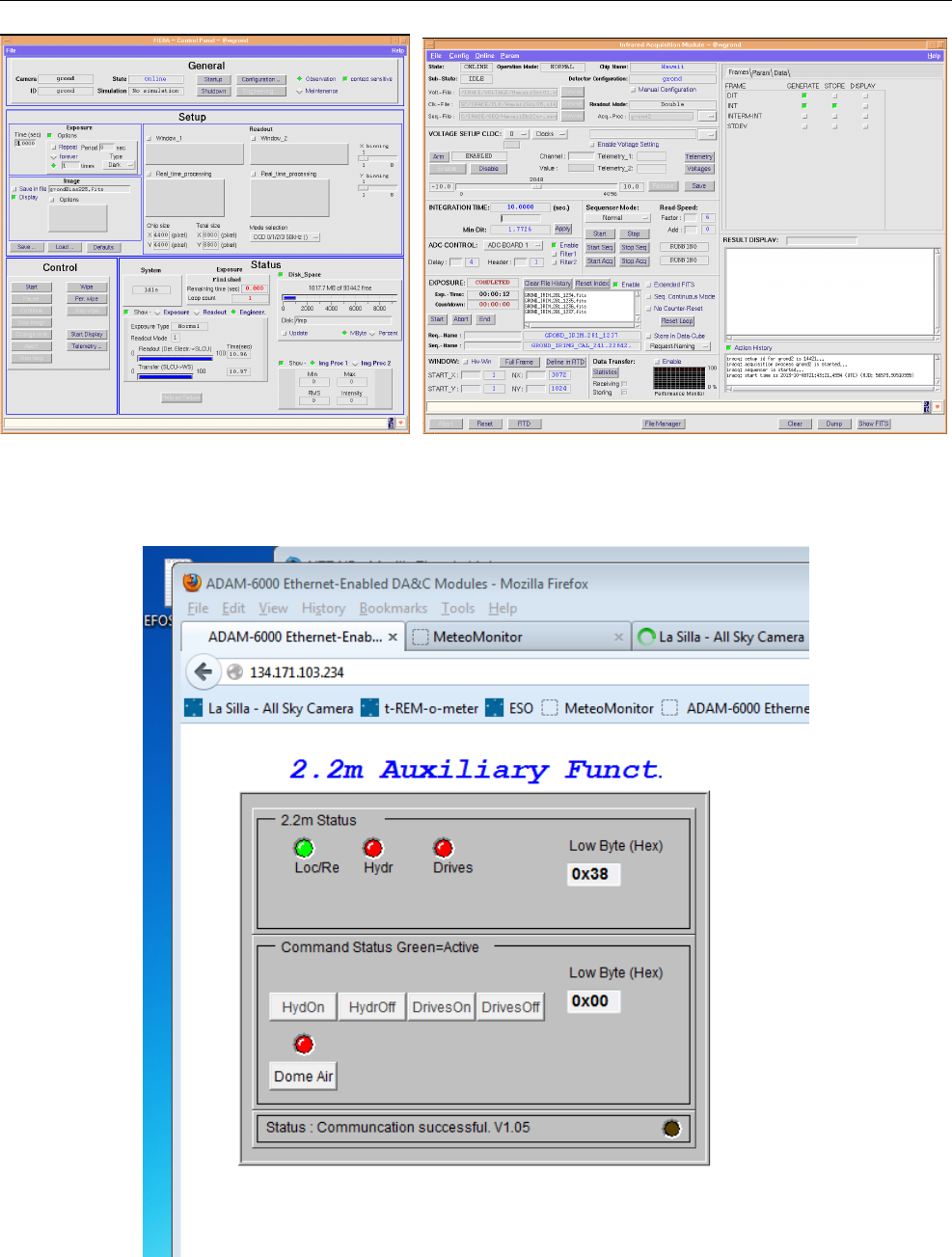The image size is (952, 1257).
Task: Click the Show FITS button
Action: point(874,424)
